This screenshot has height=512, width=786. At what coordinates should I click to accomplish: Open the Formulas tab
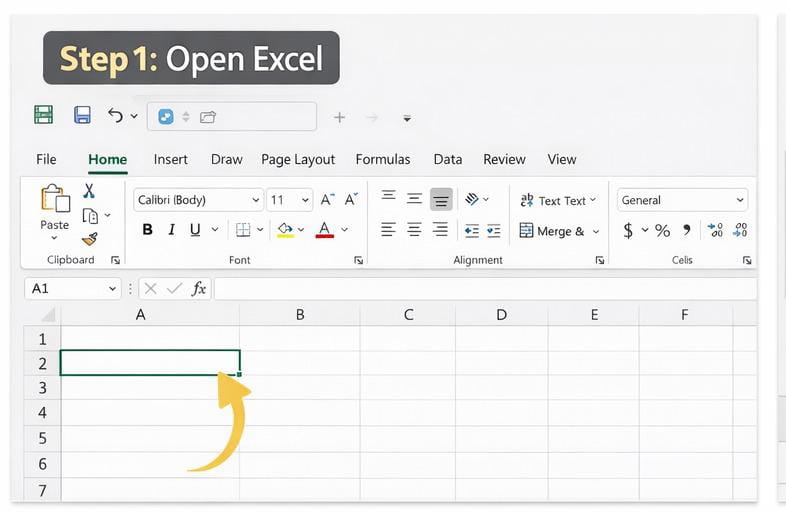(382, 159)
